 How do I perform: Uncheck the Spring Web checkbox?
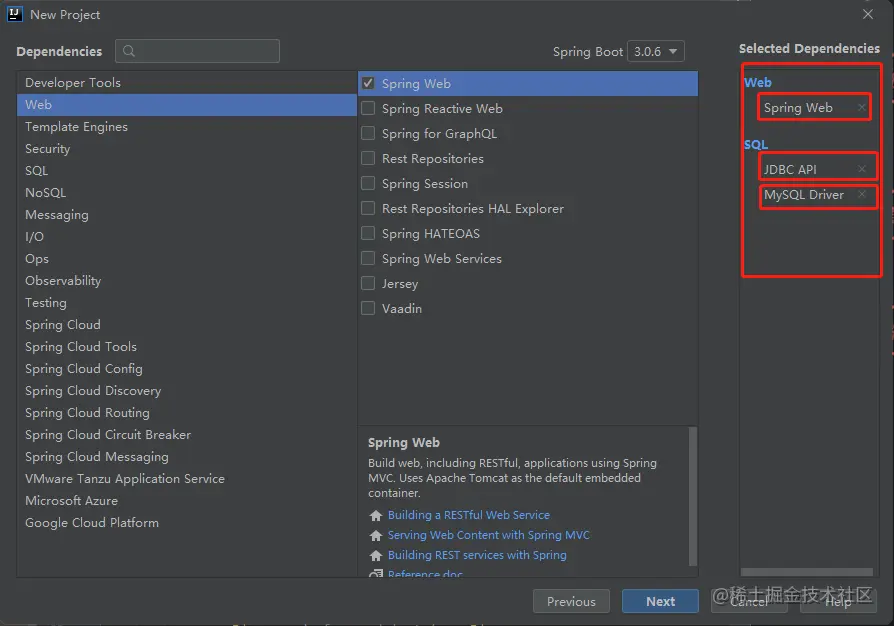[368, 83]
